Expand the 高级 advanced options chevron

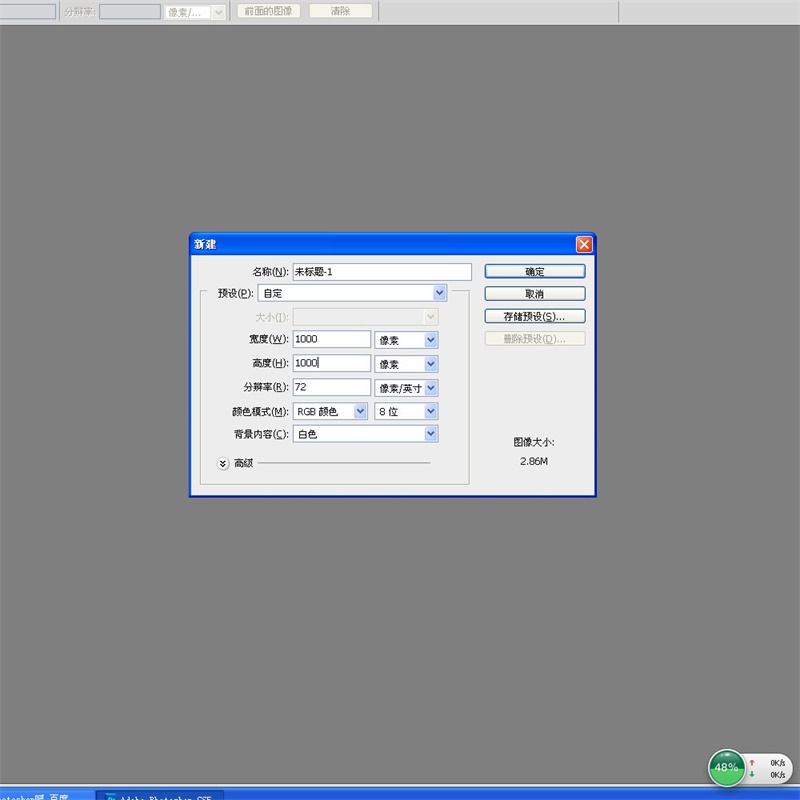(x=222, y=463)
